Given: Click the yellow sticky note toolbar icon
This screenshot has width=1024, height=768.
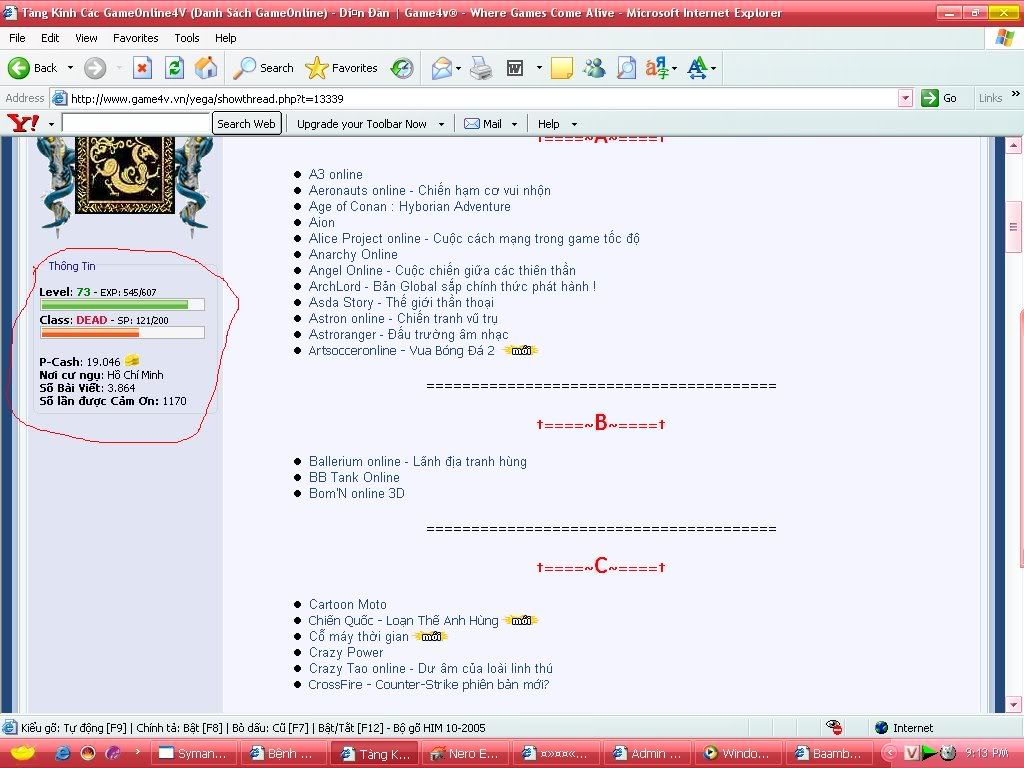Looking at the screenshot, I should (562, 68).
